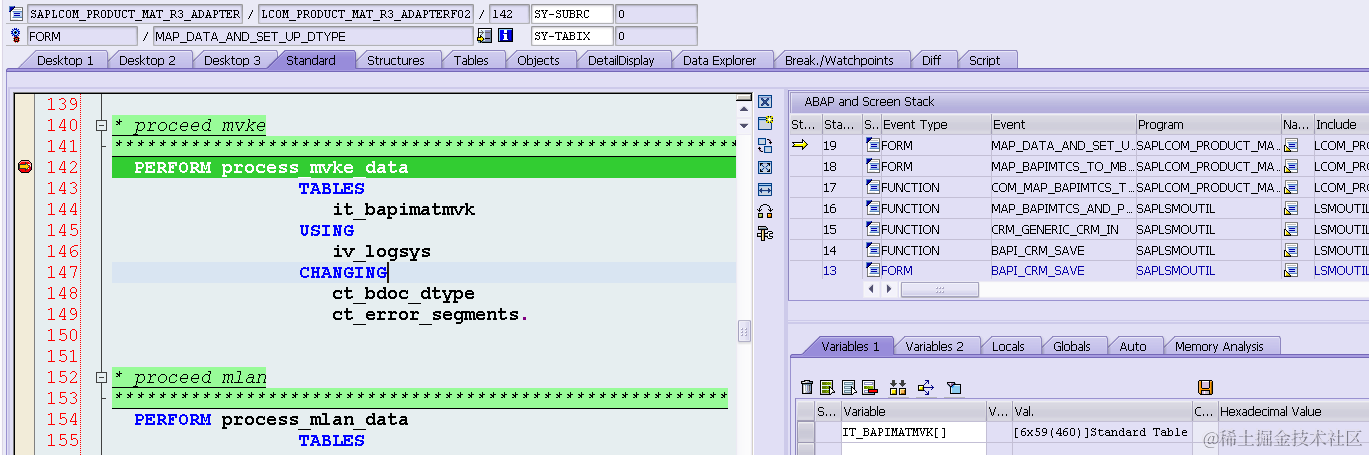The width and height of the screenshot is (1369, 455).
Task: Open the Data Explorer tab
Action: [719, 60]
